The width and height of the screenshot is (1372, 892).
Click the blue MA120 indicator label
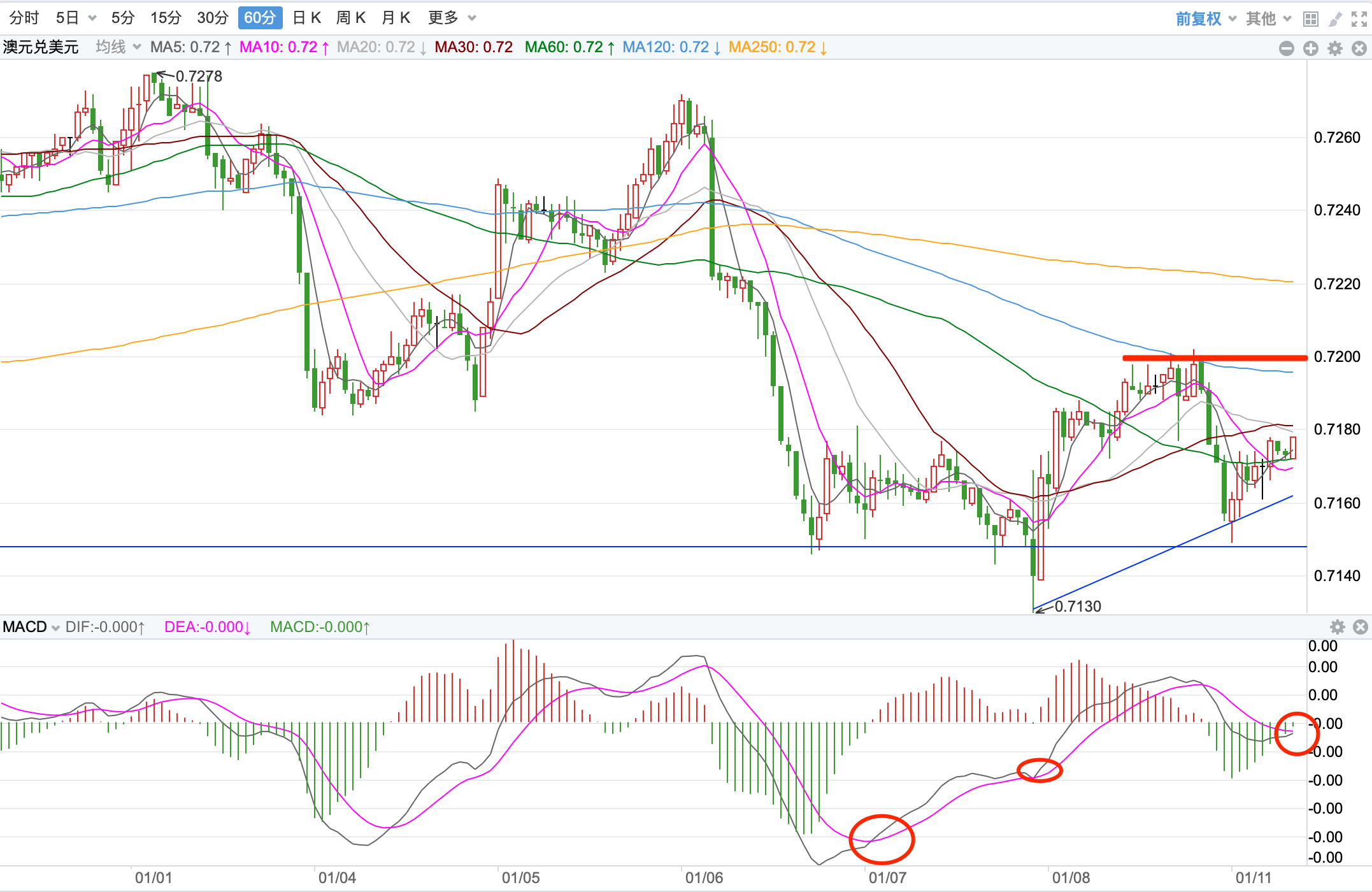point(671,47)
